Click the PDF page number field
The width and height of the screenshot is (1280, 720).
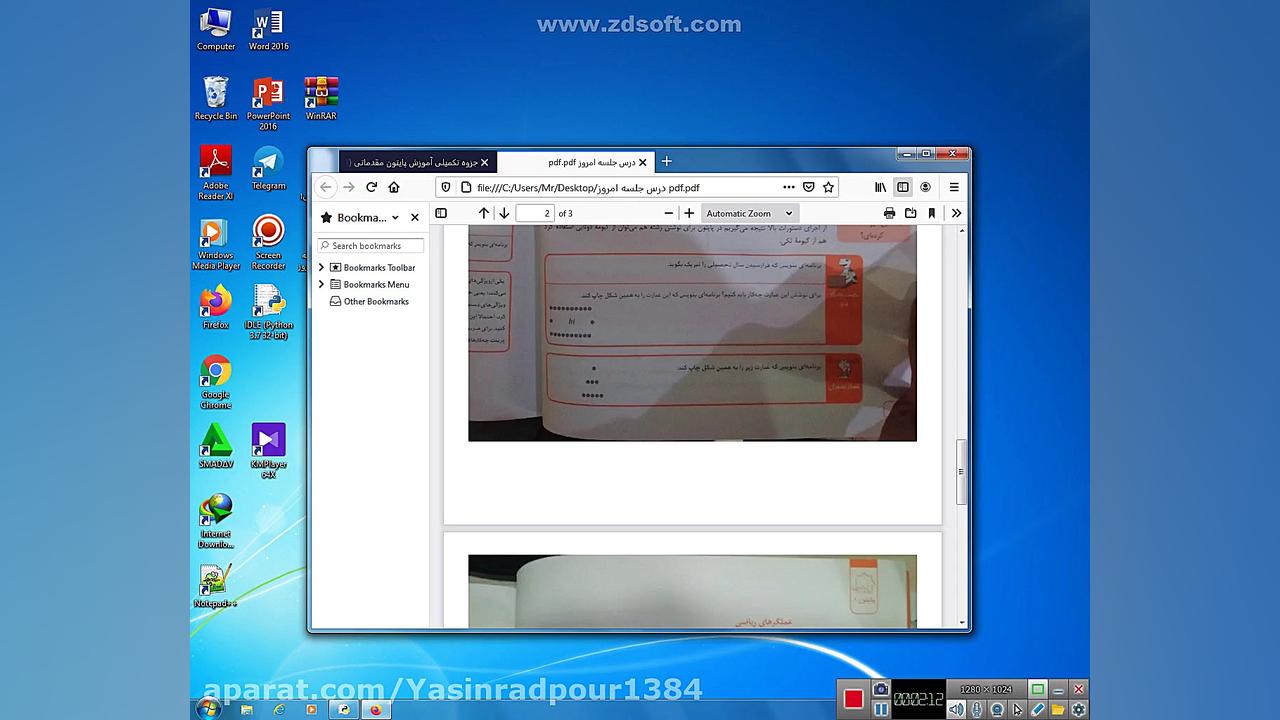pos(535,213)
